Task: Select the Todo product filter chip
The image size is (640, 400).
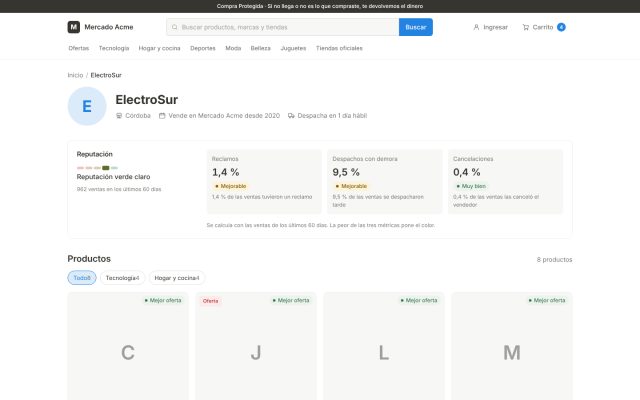Action: [82, 278]
